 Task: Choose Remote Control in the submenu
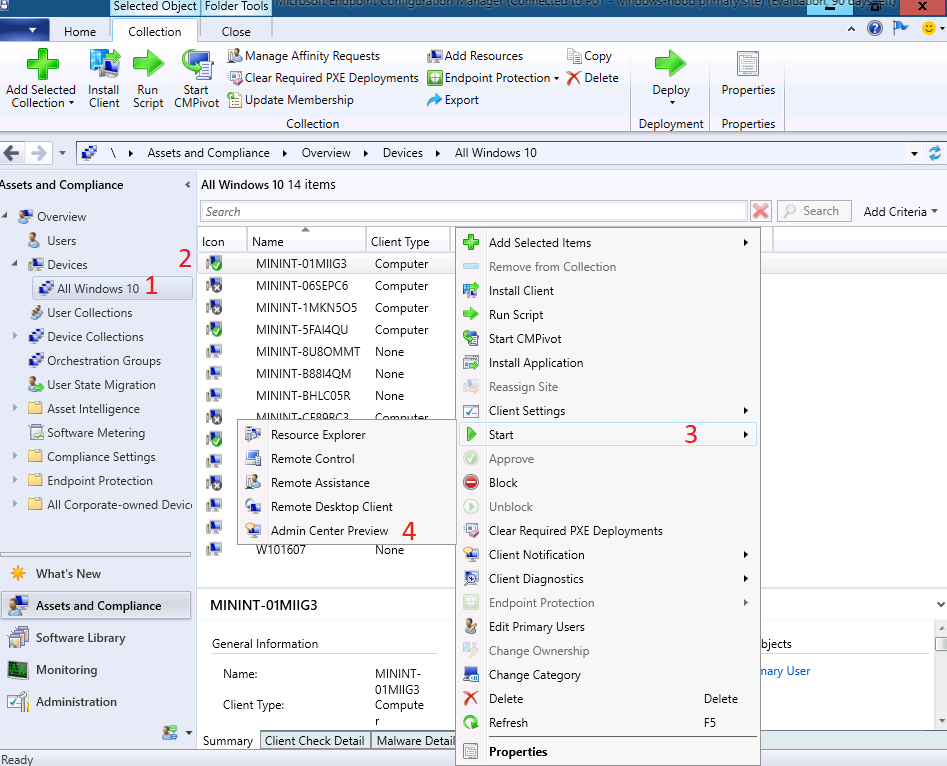pyautogui.click(x=347, y=459)
